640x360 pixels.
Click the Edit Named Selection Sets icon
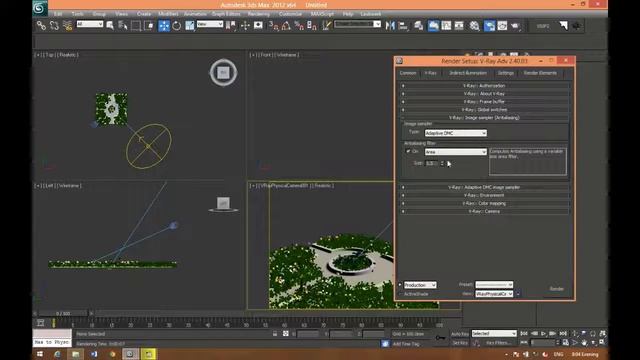tap(326, 26)
